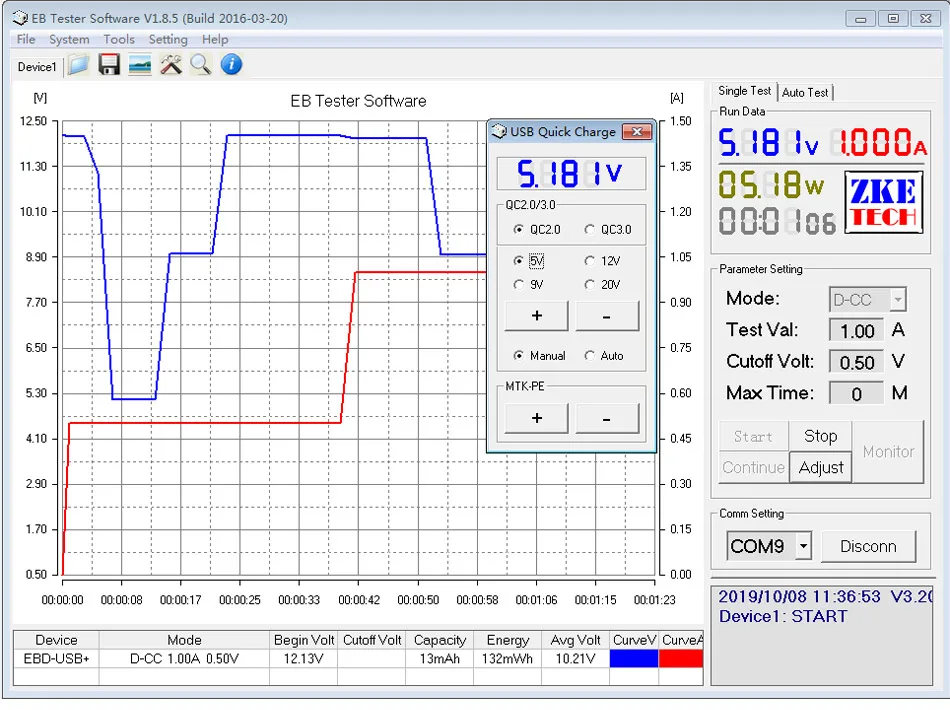This screenshot has height=710, width=950.
Task: Click the Test Val input field
Action: point(856,331)
